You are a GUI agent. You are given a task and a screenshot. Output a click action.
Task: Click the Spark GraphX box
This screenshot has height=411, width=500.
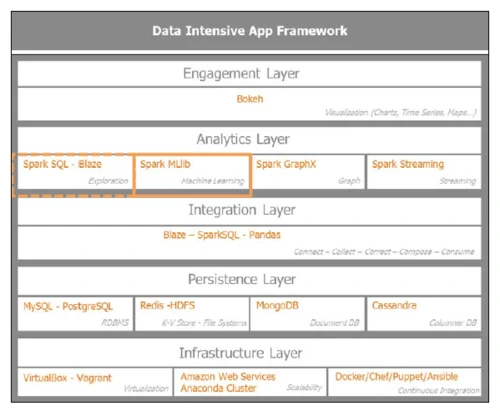point(308,172)
